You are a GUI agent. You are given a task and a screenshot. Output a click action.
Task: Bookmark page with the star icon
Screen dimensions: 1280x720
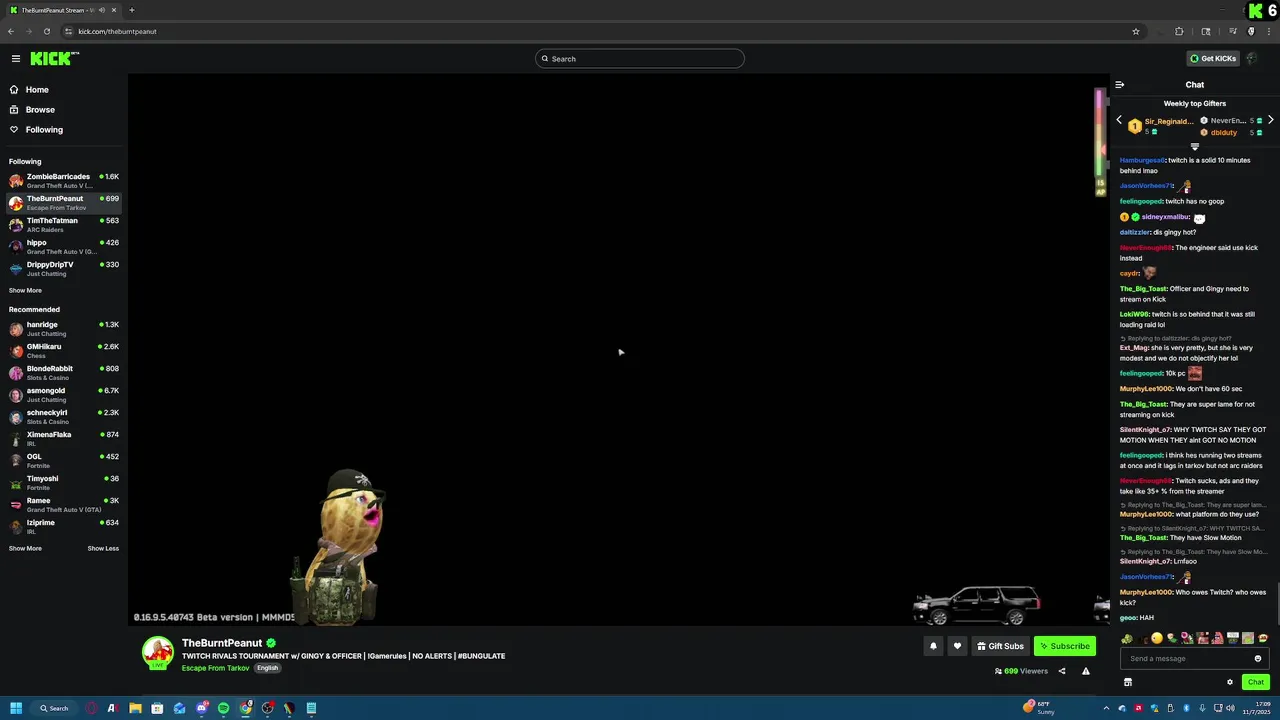(x=1136, y=31)
